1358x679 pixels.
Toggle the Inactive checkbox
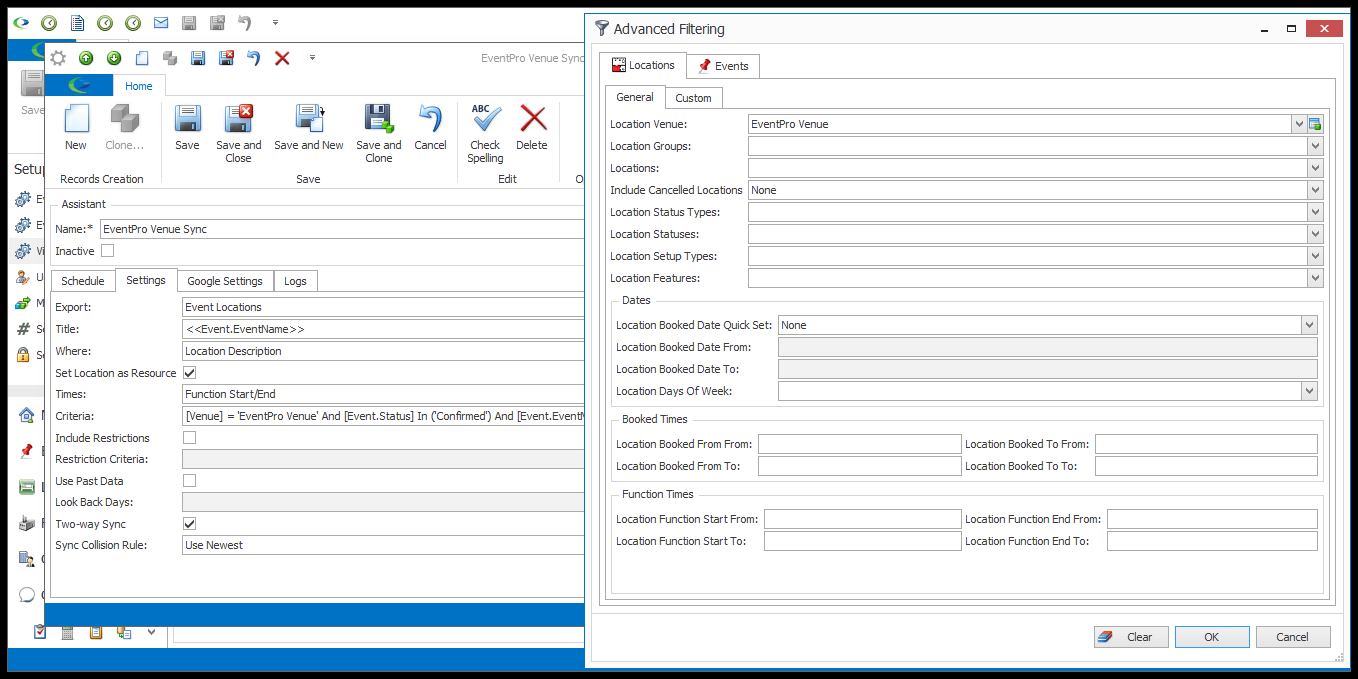pyautogui.click(x=107, y=251)
